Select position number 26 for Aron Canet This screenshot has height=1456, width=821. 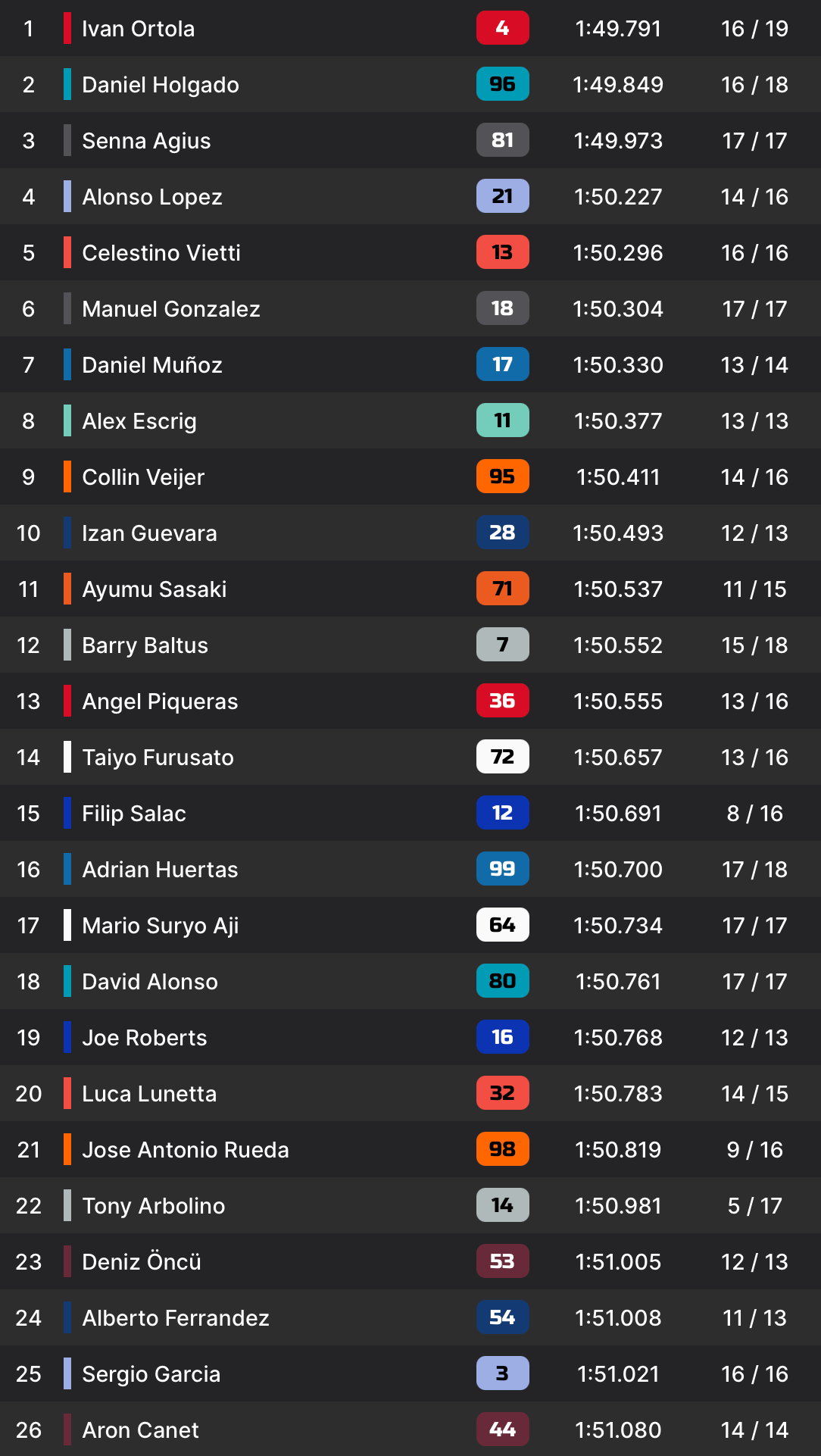coord(29,1430)
